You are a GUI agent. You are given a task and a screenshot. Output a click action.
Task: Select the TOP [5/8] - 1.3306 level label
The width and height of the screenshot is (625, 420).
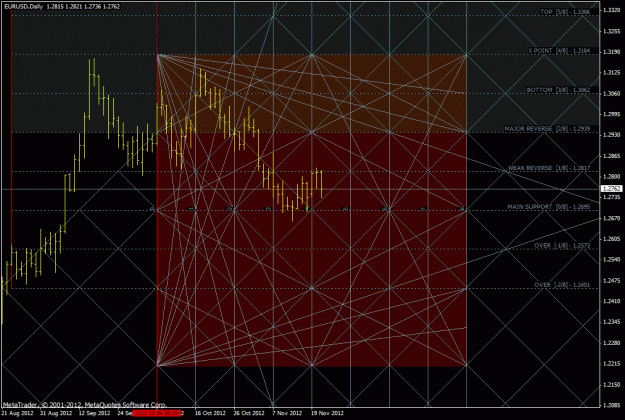pos(565,12)
